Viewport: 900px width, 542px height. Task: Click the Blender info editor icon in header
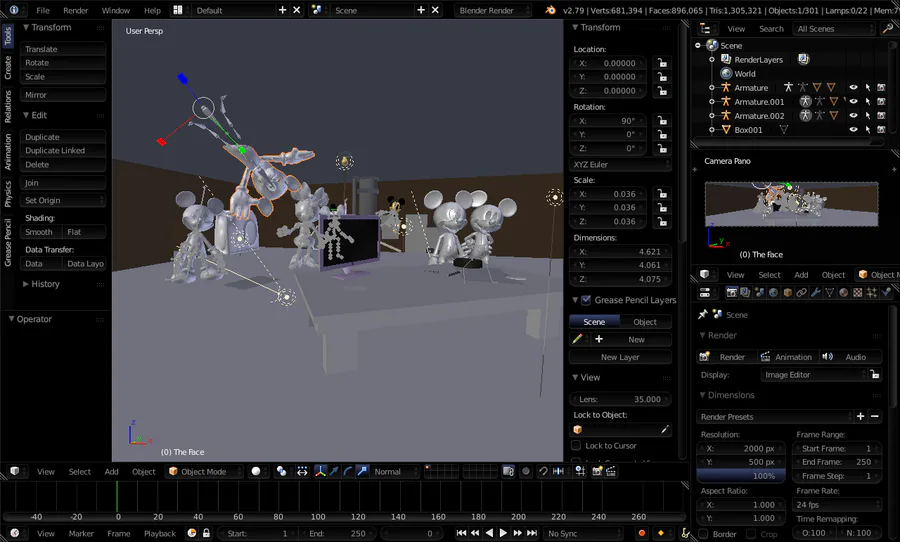click(14, 10)
